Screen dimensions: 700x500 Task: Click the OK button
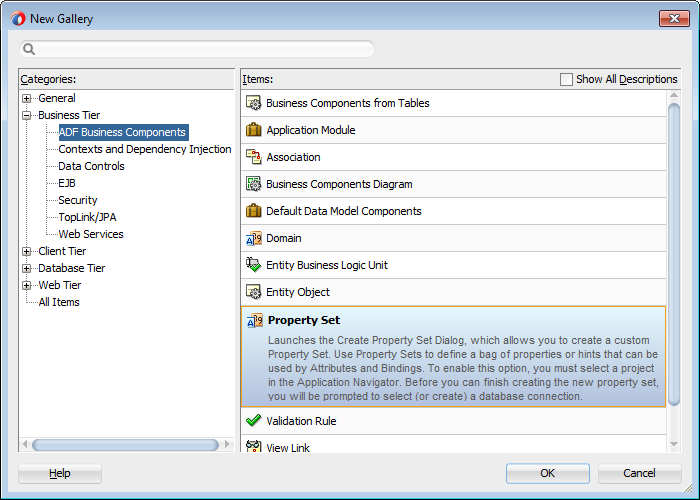[547, 473]
